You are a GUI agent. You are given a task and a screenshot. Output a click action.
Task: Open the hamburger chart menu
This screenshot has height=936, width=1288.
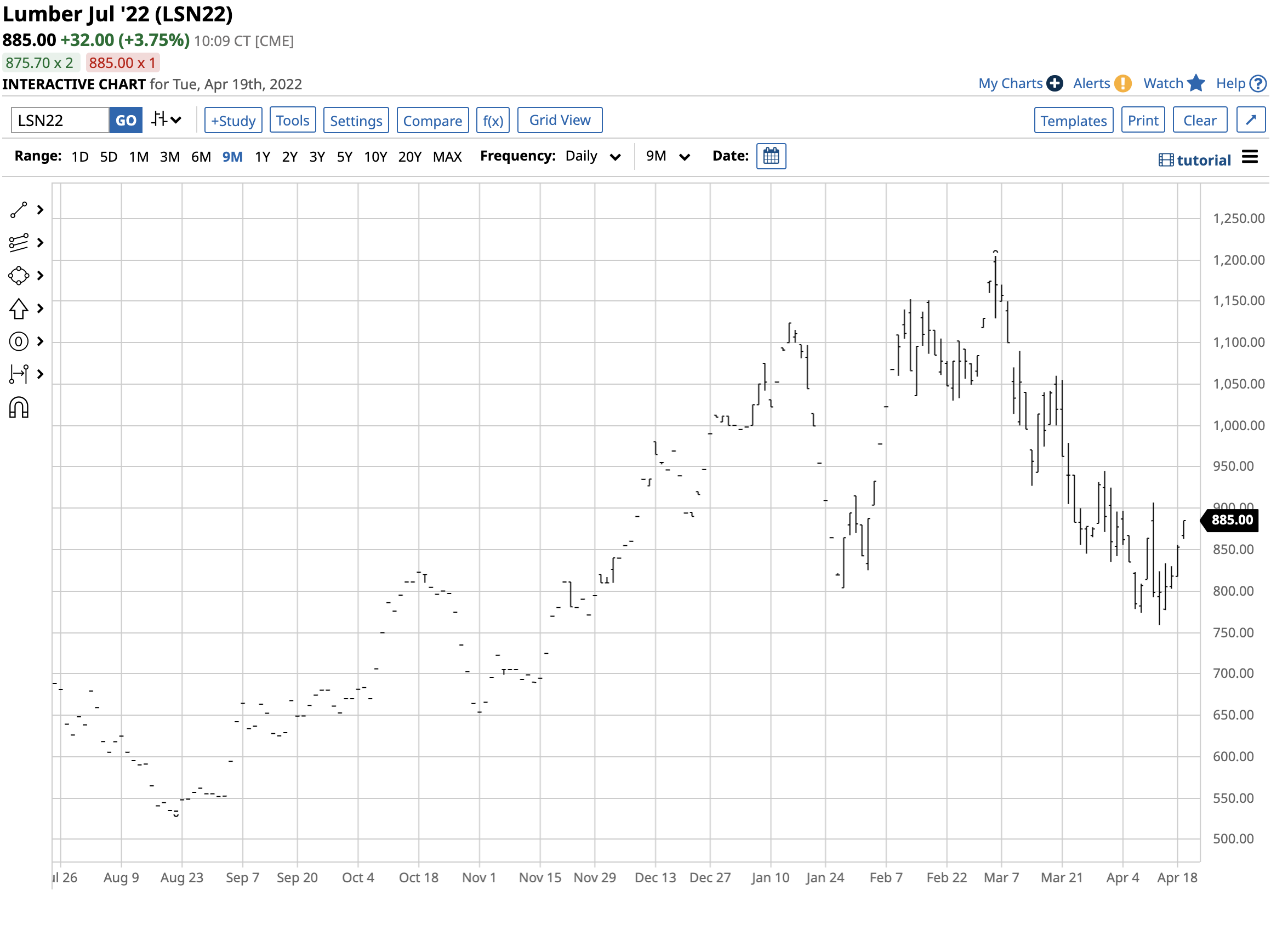point(1251,157)
